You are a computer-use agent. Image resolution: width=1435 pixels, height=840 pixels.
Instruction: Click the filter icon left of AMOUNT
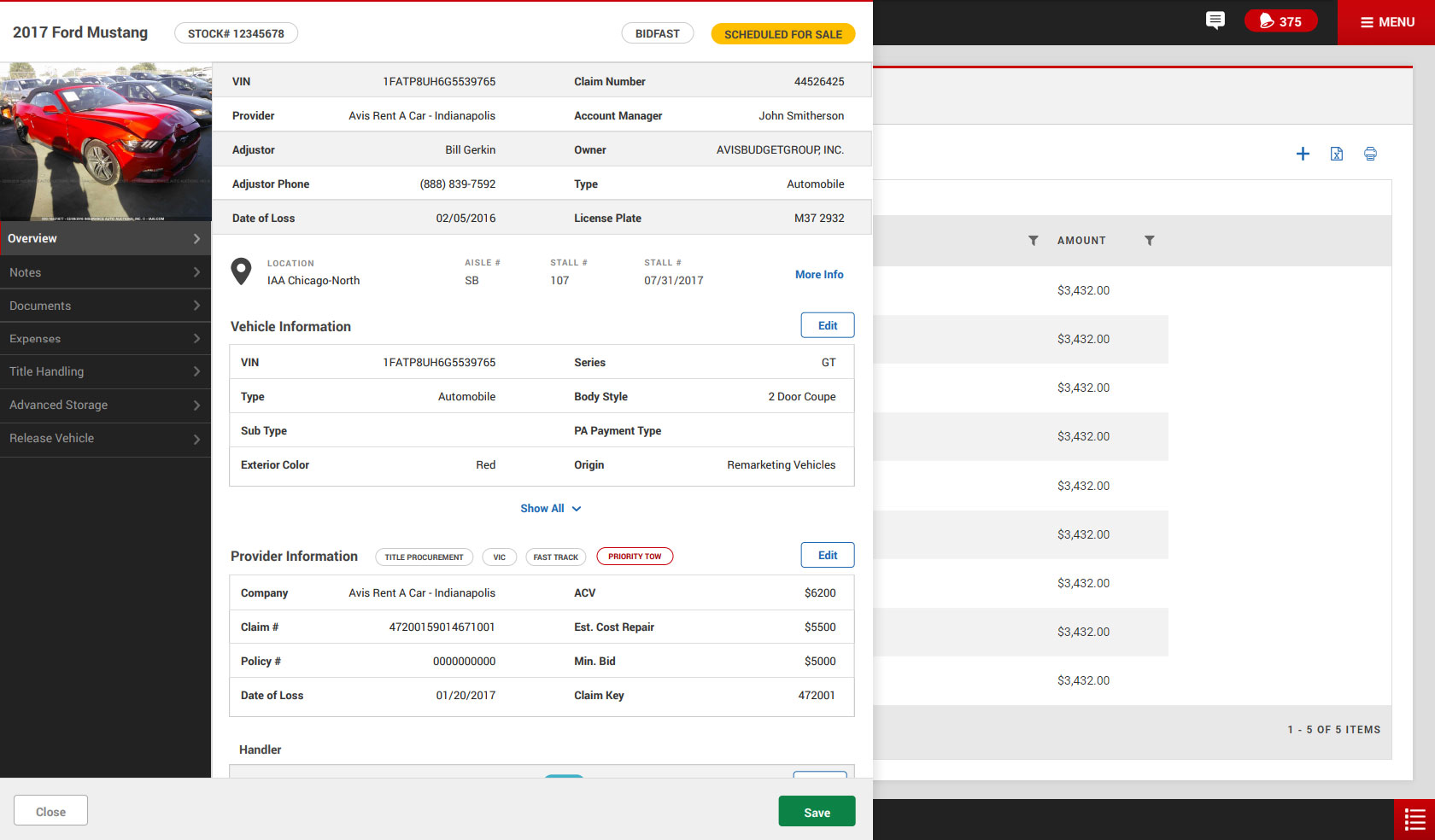(1034, 241)
